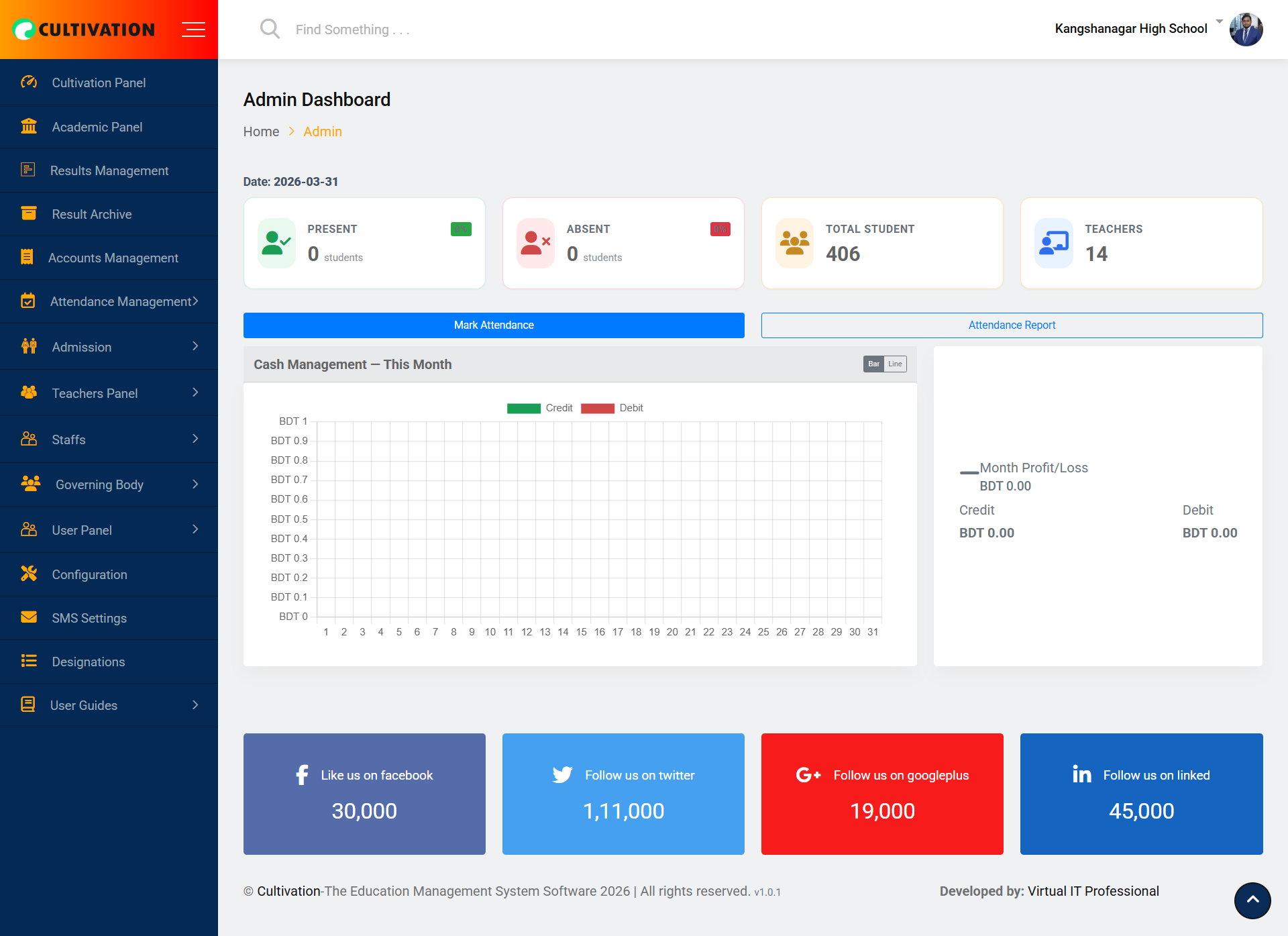Open Accounts Management section
The width and height of the screenshot is (1288, 936).
113,258
